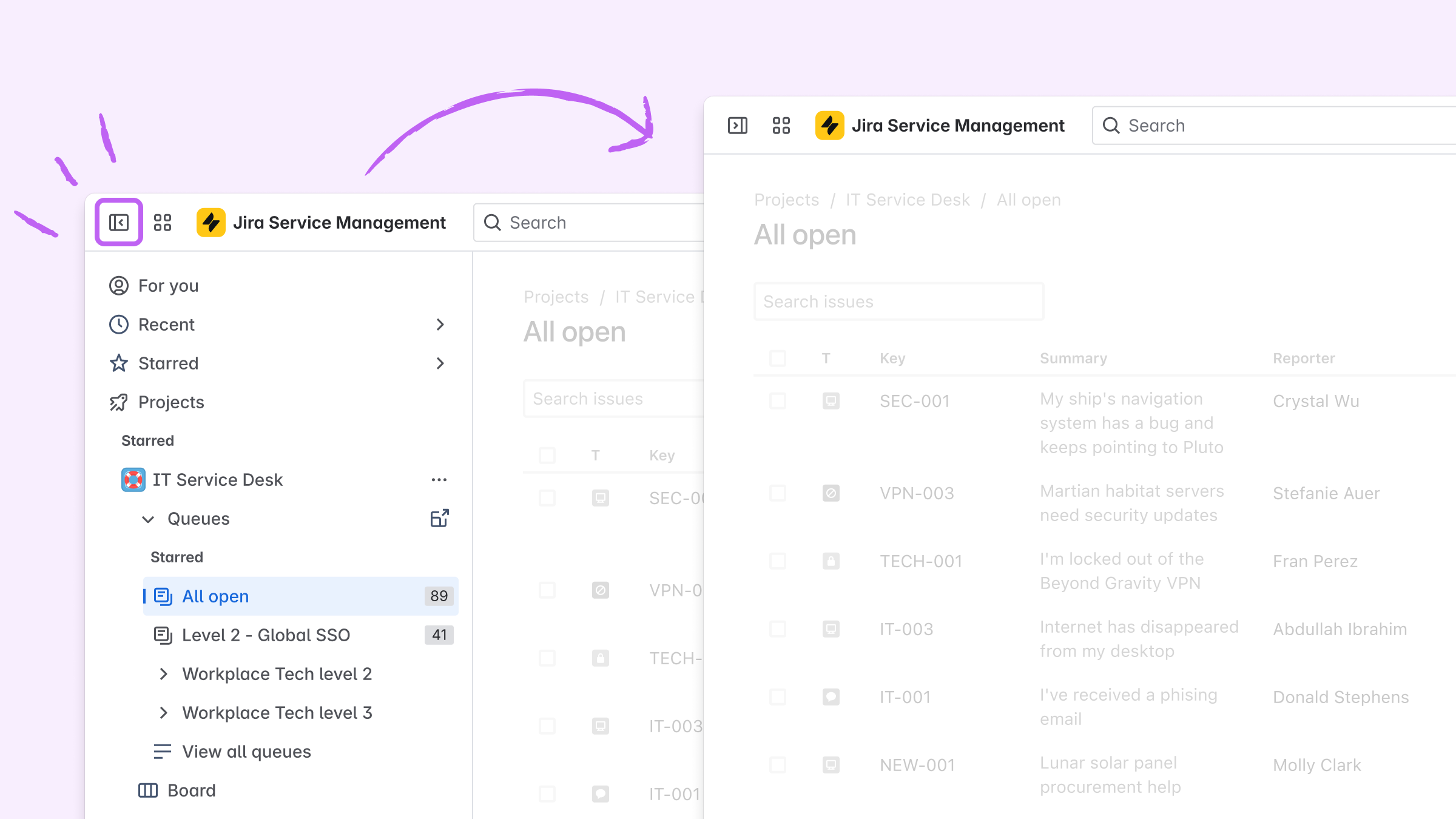Click the top Search field in left window
Screen dimensions: 1456x819
[588, 223]
